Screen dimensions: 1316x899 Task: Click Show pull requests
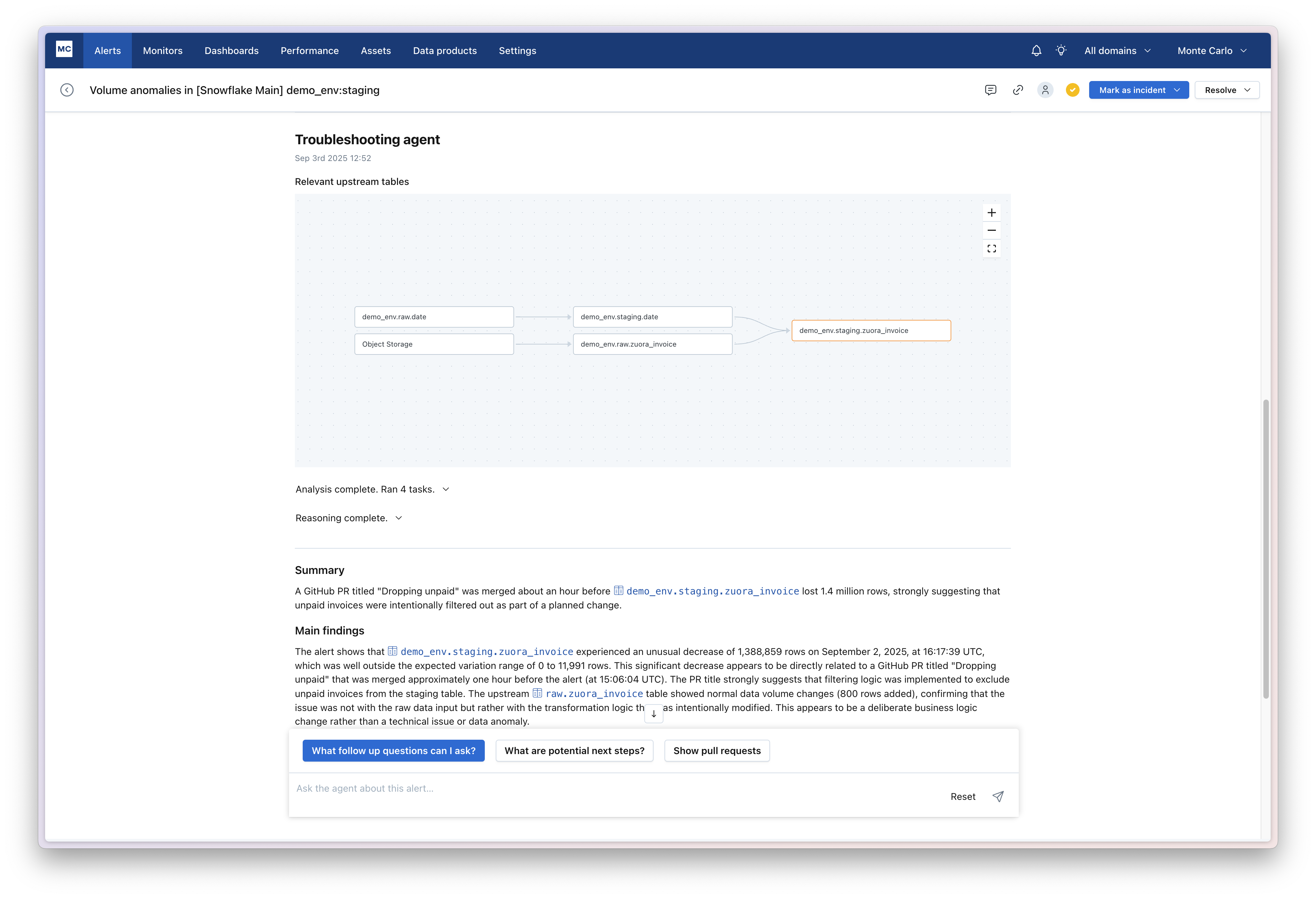[716, 750]
